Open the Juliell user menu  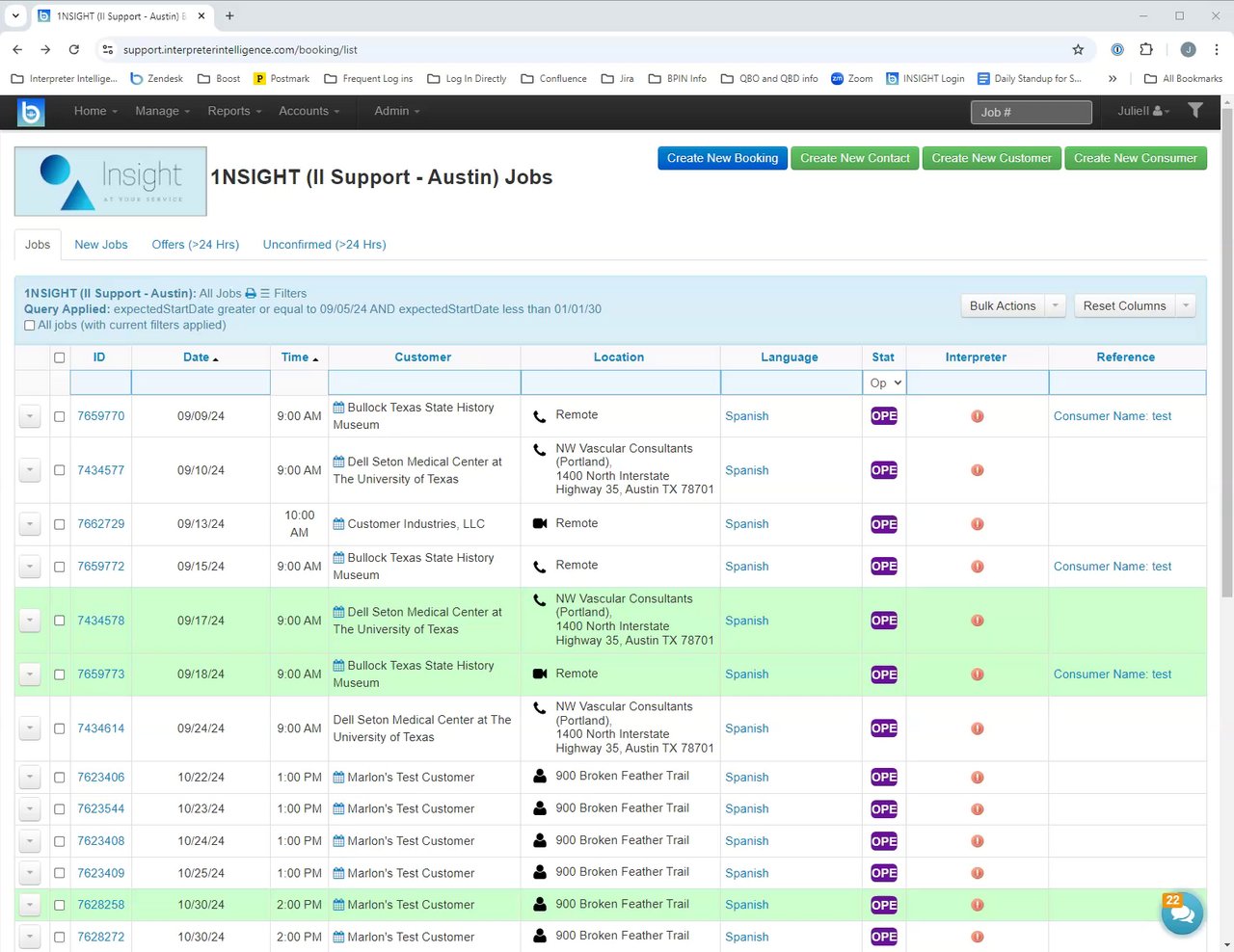point(1143,111)
